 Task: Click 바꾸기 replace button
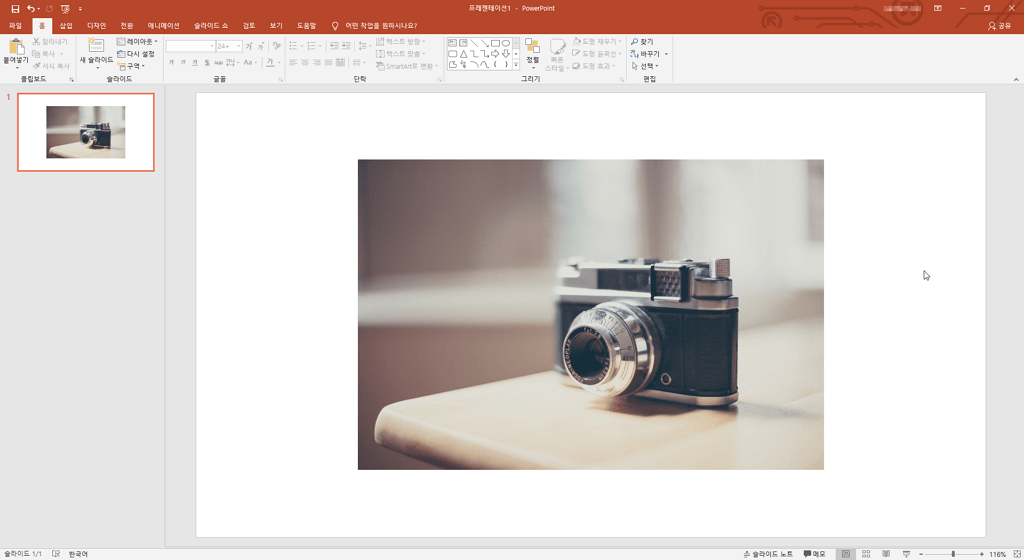[x=645, y=54]
